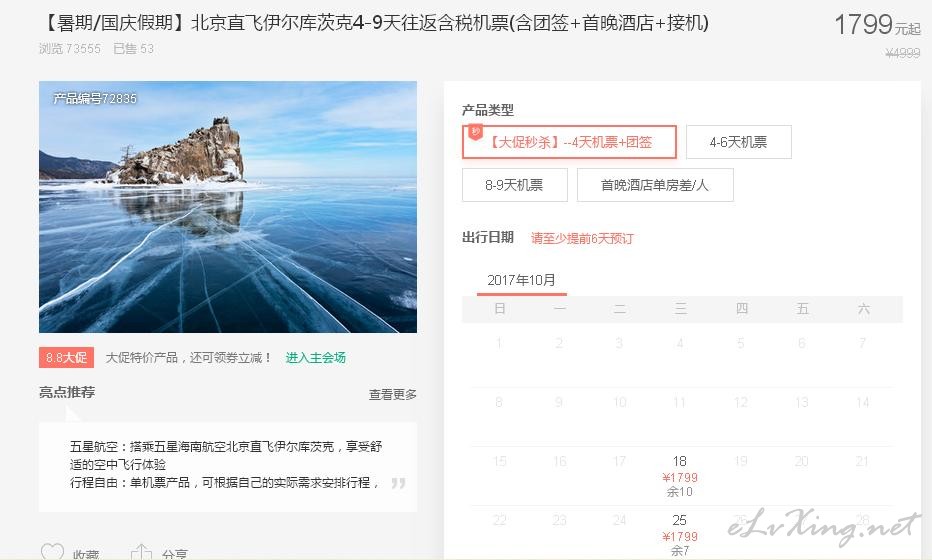Screen dimensions: 932x560
Task: Open the 2017年10月 month tab
Action: pyautogui.click(x=521, y=280)
